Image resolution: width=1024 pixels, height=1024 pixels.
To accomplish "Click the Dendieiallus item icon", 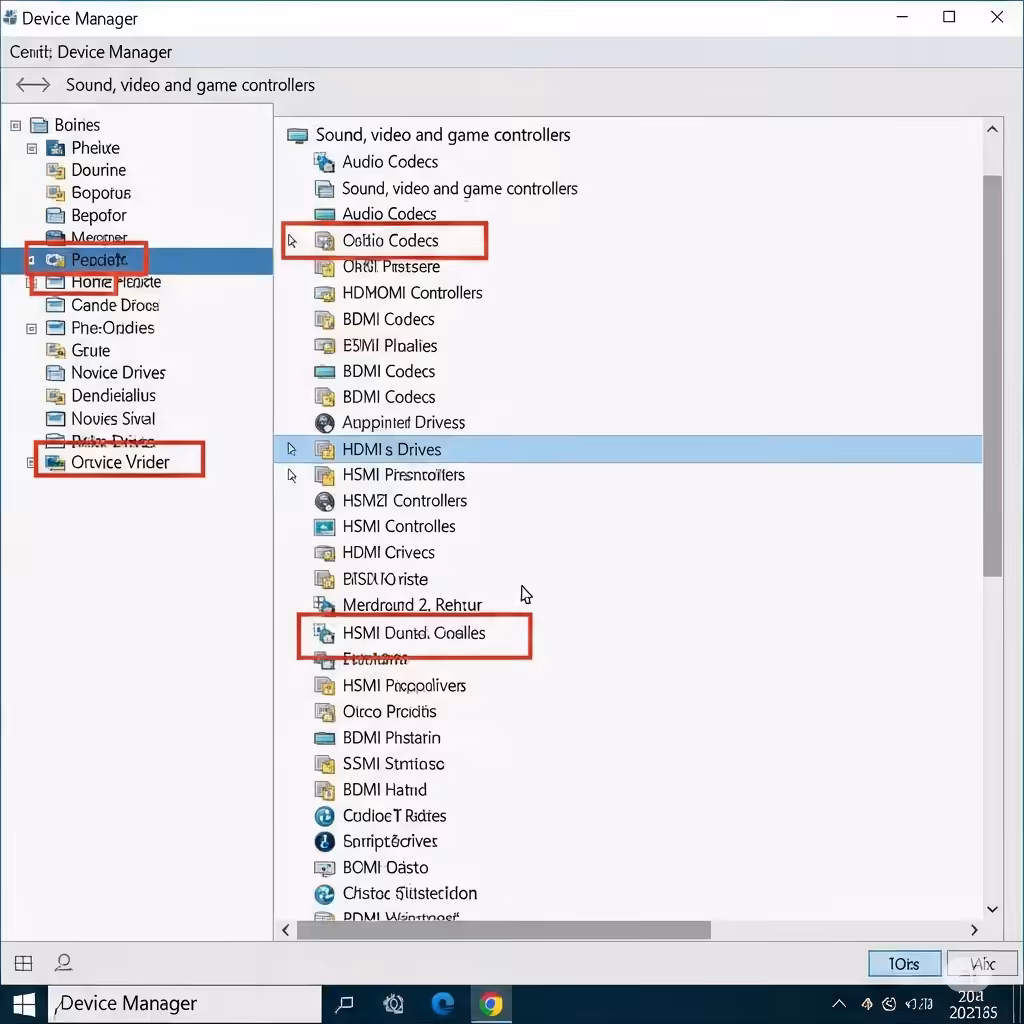I will pos(56,396).
